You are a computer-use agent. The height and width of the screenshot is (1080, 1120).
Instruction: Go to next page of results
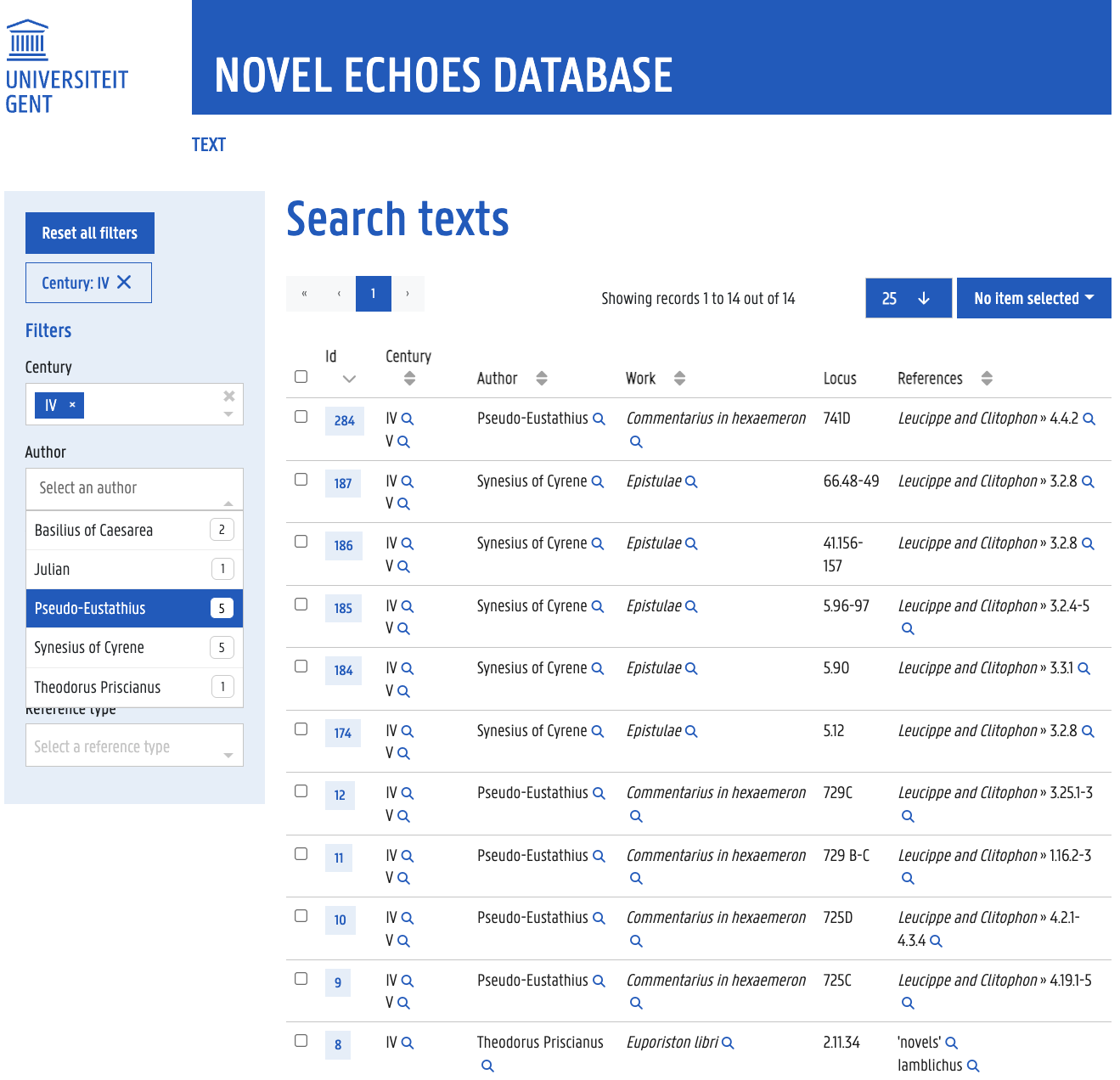408,294
